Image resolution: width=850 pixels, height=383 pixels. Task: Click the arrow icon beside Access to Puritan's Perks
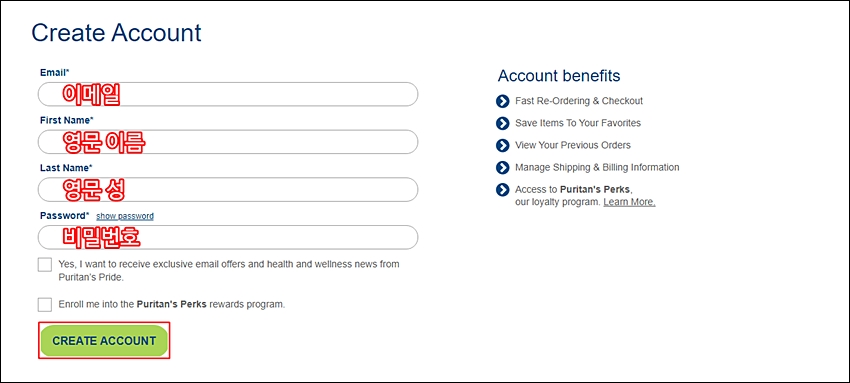pyautogui.click(x=503, y=190)
